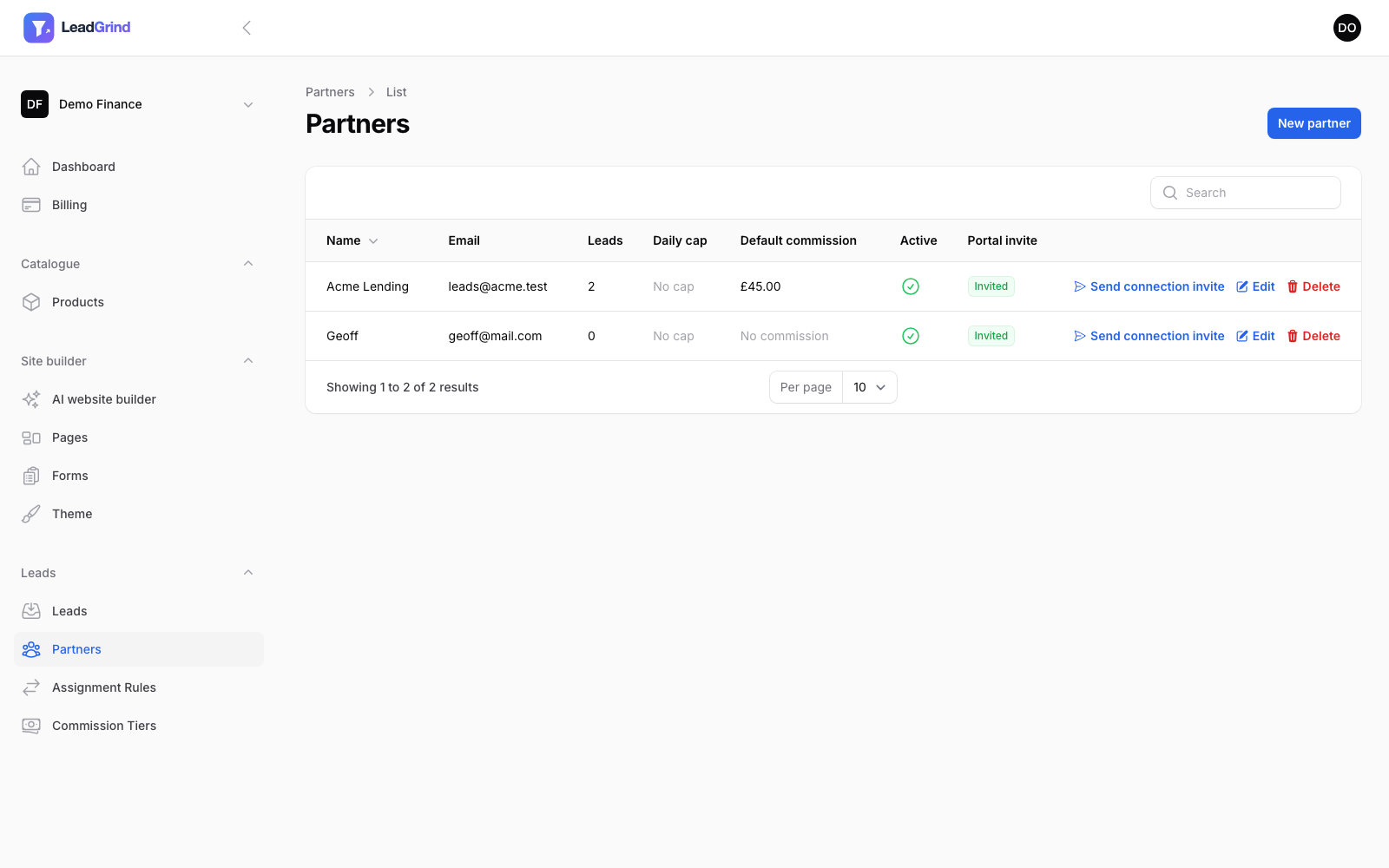Image resolution: width=1389 pixels, height=868 pixels.
Task: Open the DO user avatar menu
Action: coord(1346,28)
